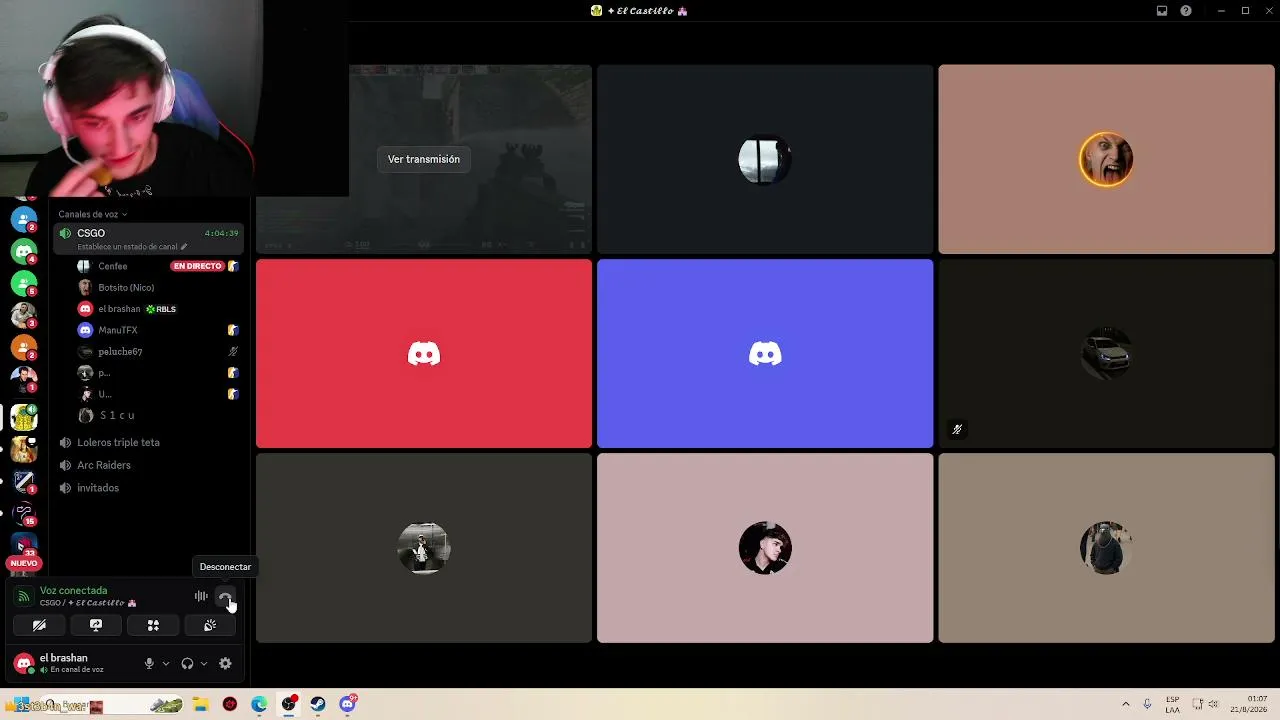
Task: Mute the microphone in user panel
Action: click(149, 663)
